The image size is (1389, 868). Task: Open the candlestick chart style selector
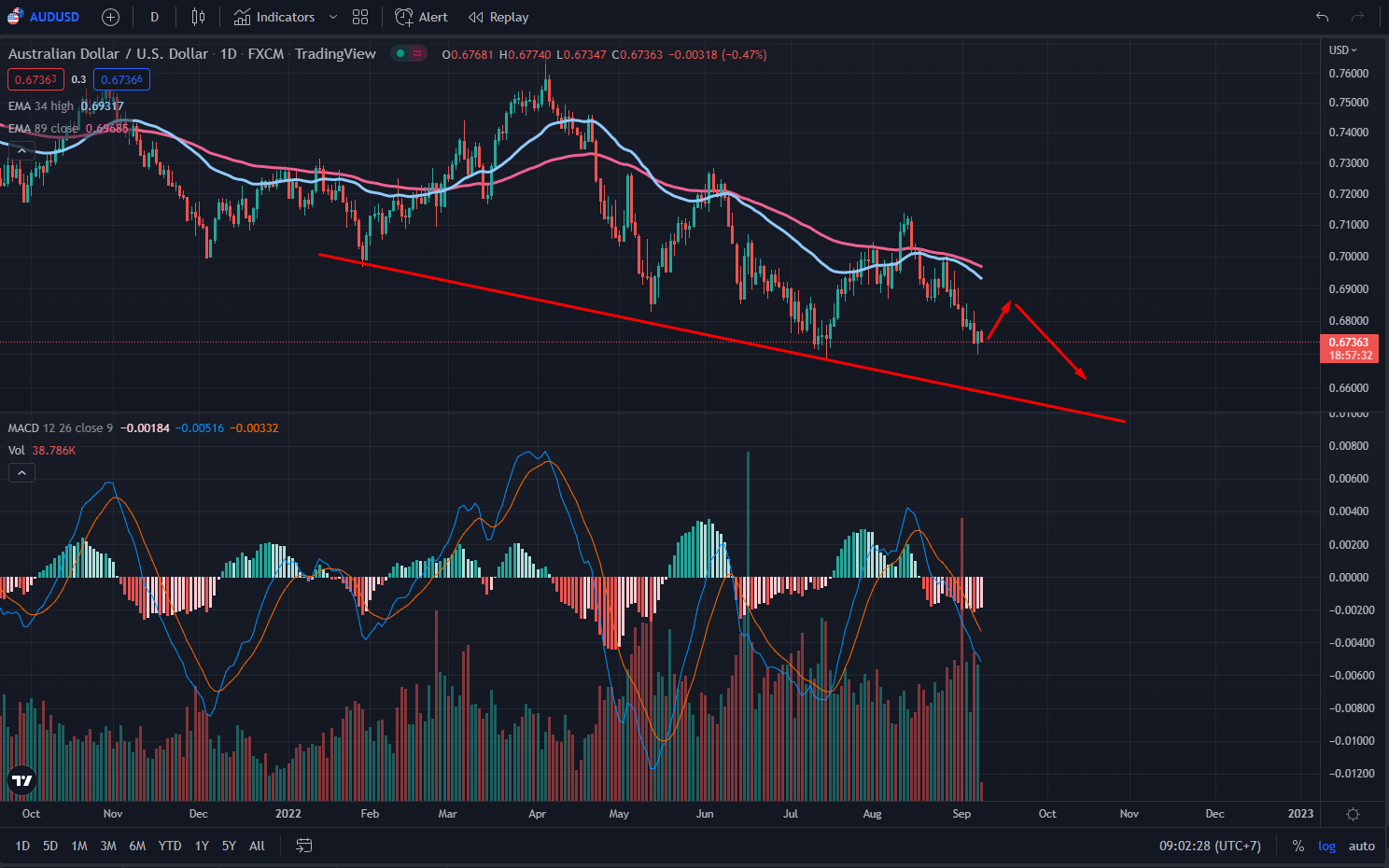[198, 17]
